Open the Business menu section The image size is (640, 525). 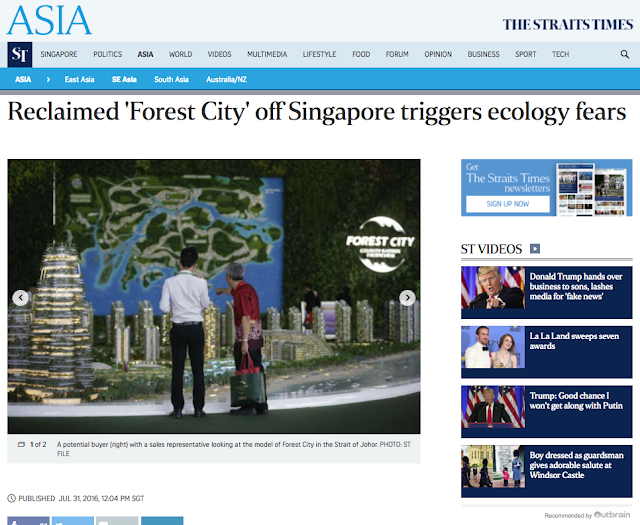coord(483,54)
